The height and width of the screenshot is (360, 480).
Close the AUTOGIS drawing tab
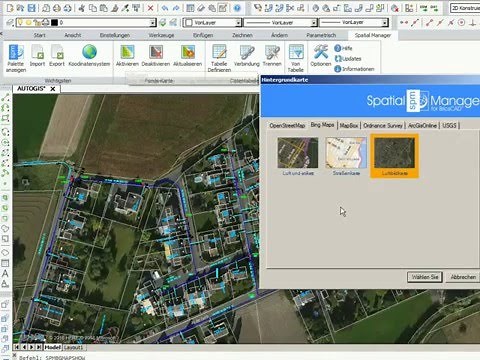coord(53,89)
